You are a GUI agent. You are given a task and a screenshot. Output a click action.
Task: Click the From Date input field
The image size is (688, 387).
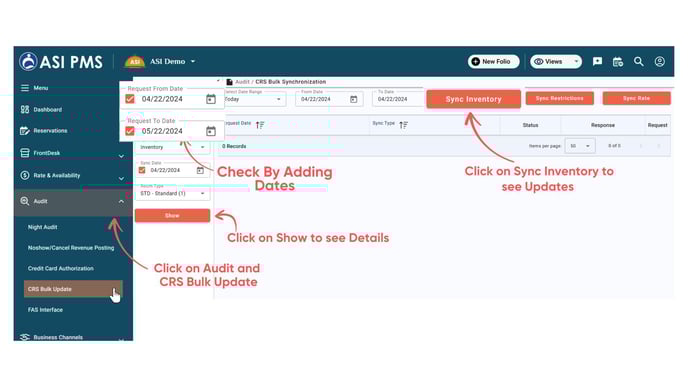tap(329, 99)
